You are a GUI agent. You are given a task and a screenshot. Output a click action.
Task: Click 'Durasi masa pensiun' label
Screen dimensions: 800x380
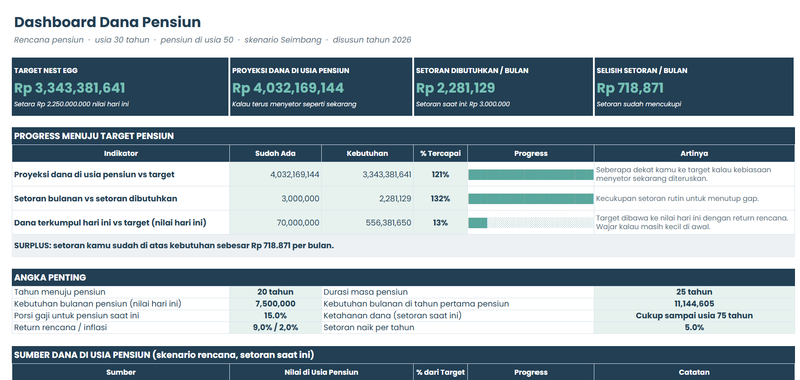(x=365, y=292)
